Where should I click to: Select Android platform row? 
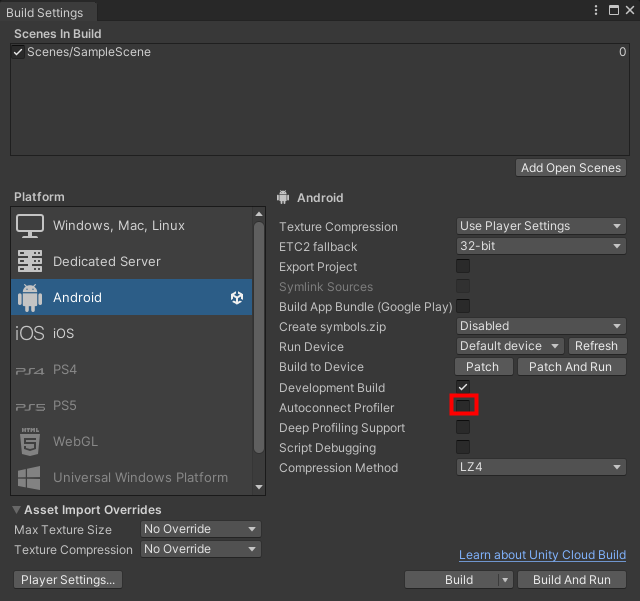tap(132, 297)
